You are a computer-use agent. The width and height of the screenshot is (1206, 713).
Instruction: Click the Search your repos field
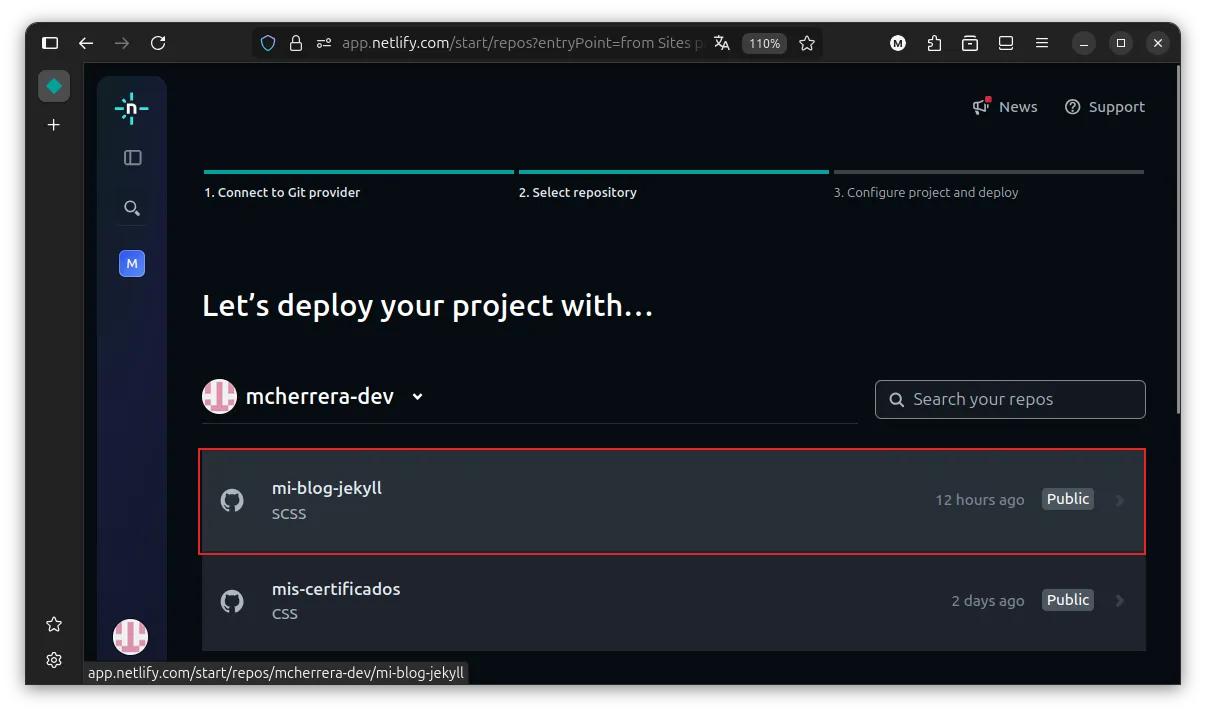[1010, 399]
